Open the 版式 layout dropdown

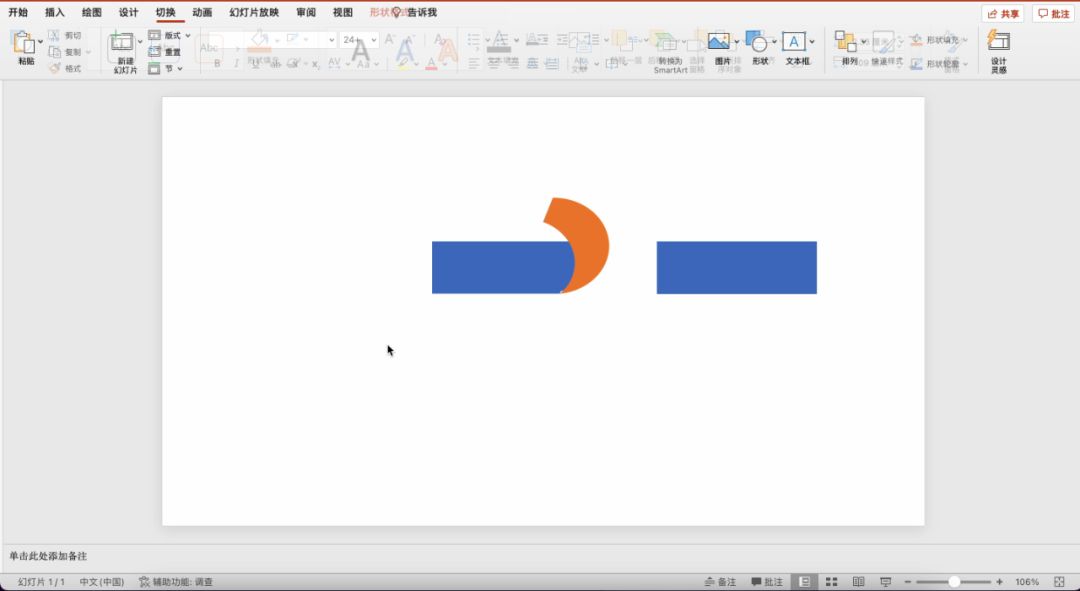tap(169, 35)
